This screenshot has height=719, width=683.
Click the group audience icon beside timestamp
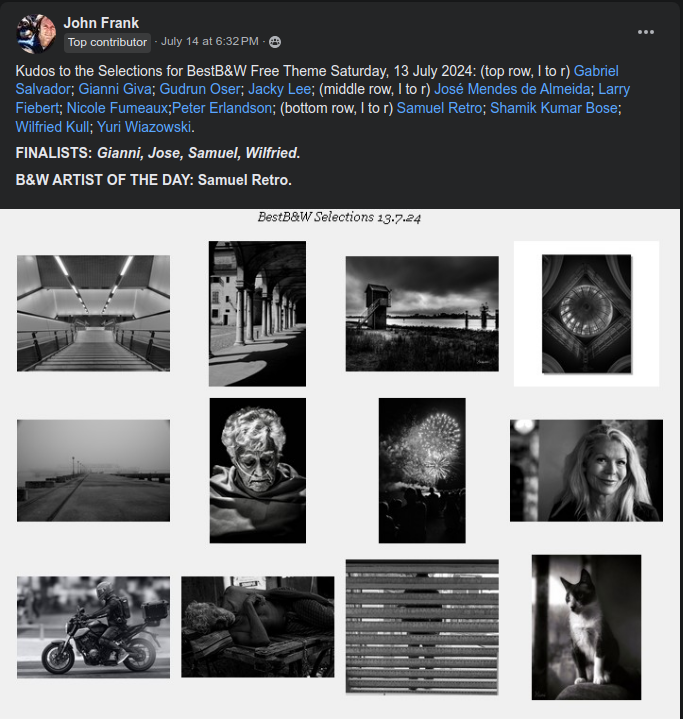(x=275, y=42)
